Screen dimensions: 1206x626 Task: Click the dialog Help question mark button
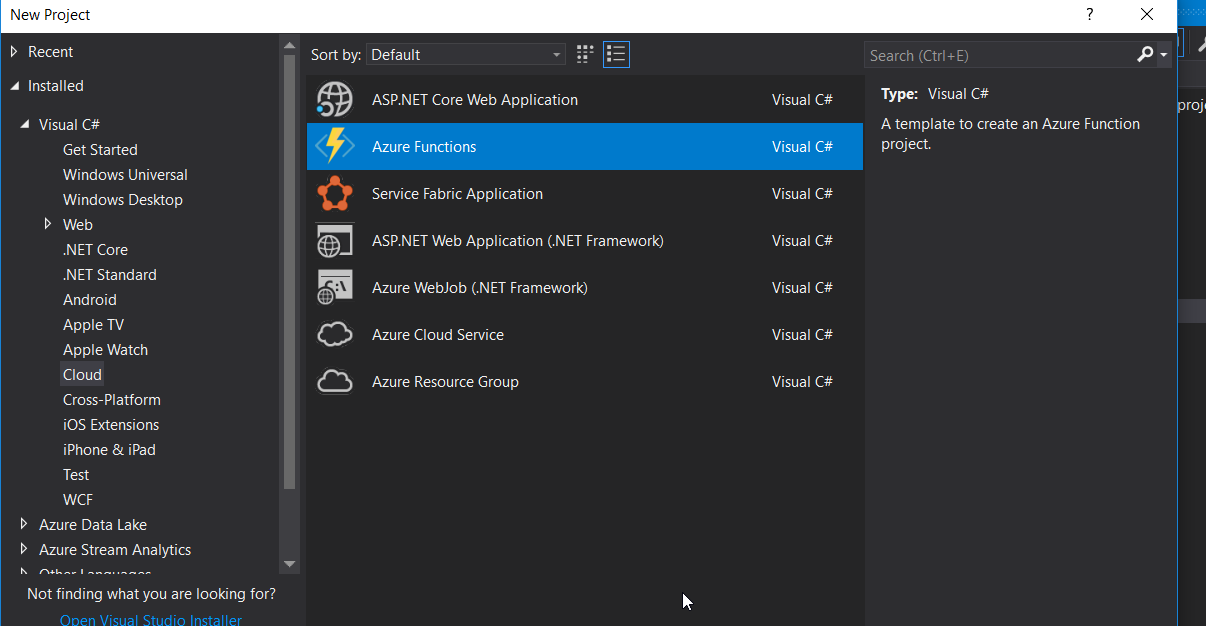point(1090,15)
